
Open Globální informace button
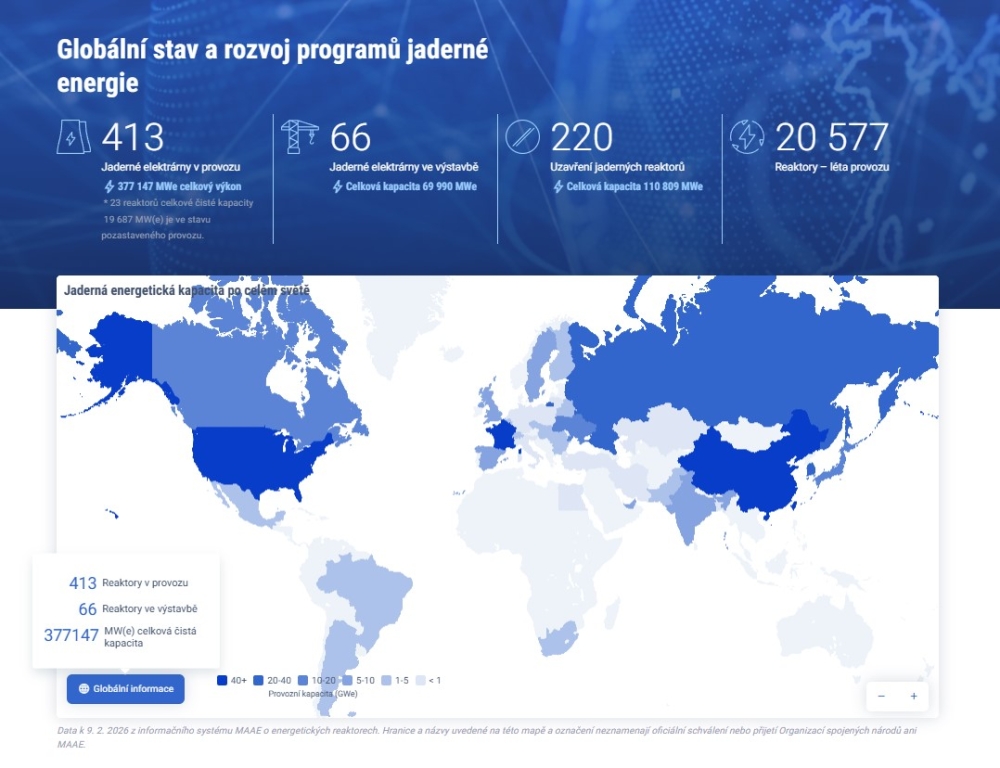tap(126, 689)
